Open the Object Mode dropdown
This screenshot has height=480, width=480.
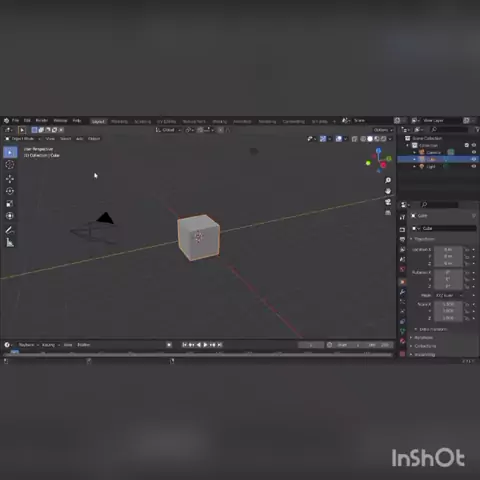[22, 139]
